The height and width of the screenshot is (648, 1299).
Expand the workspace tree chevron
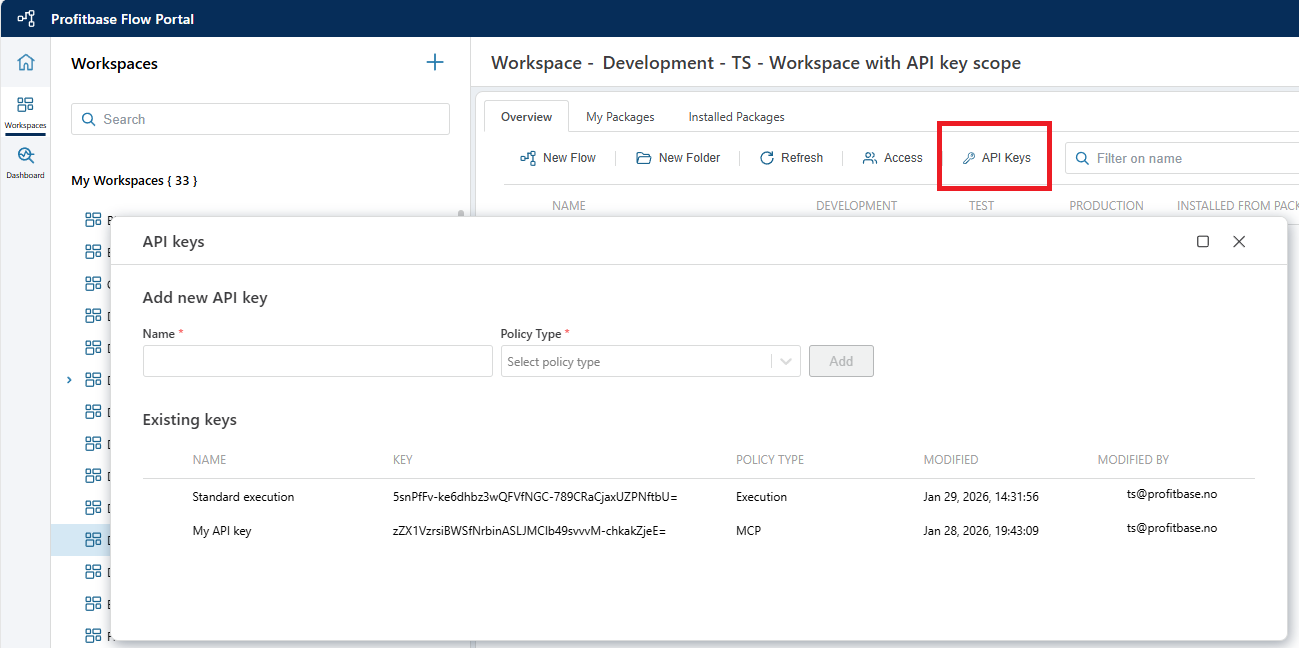pyautogui.click(x=69, y=380)
